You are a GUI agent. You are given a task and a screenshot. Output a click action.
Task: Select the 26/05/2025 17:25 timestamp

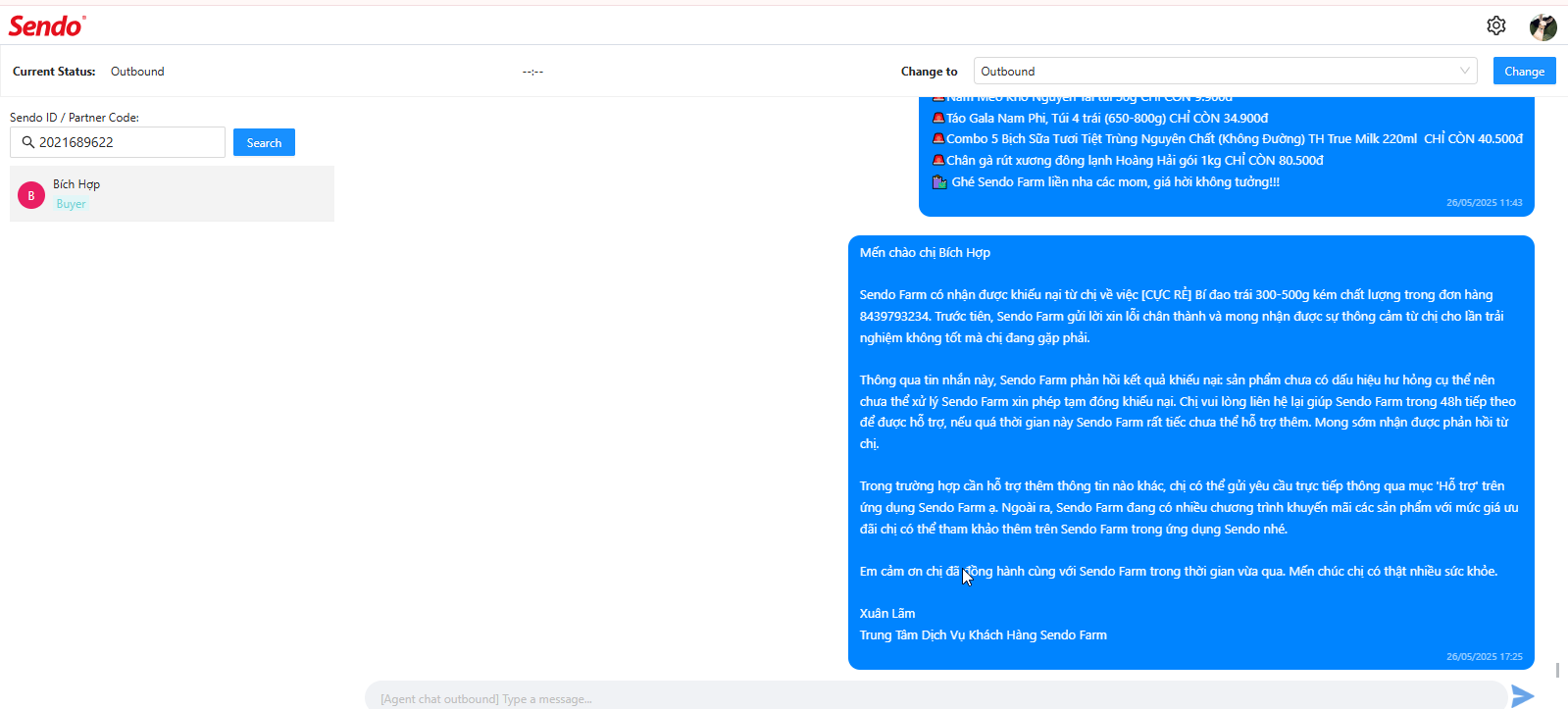[1485, 656]
